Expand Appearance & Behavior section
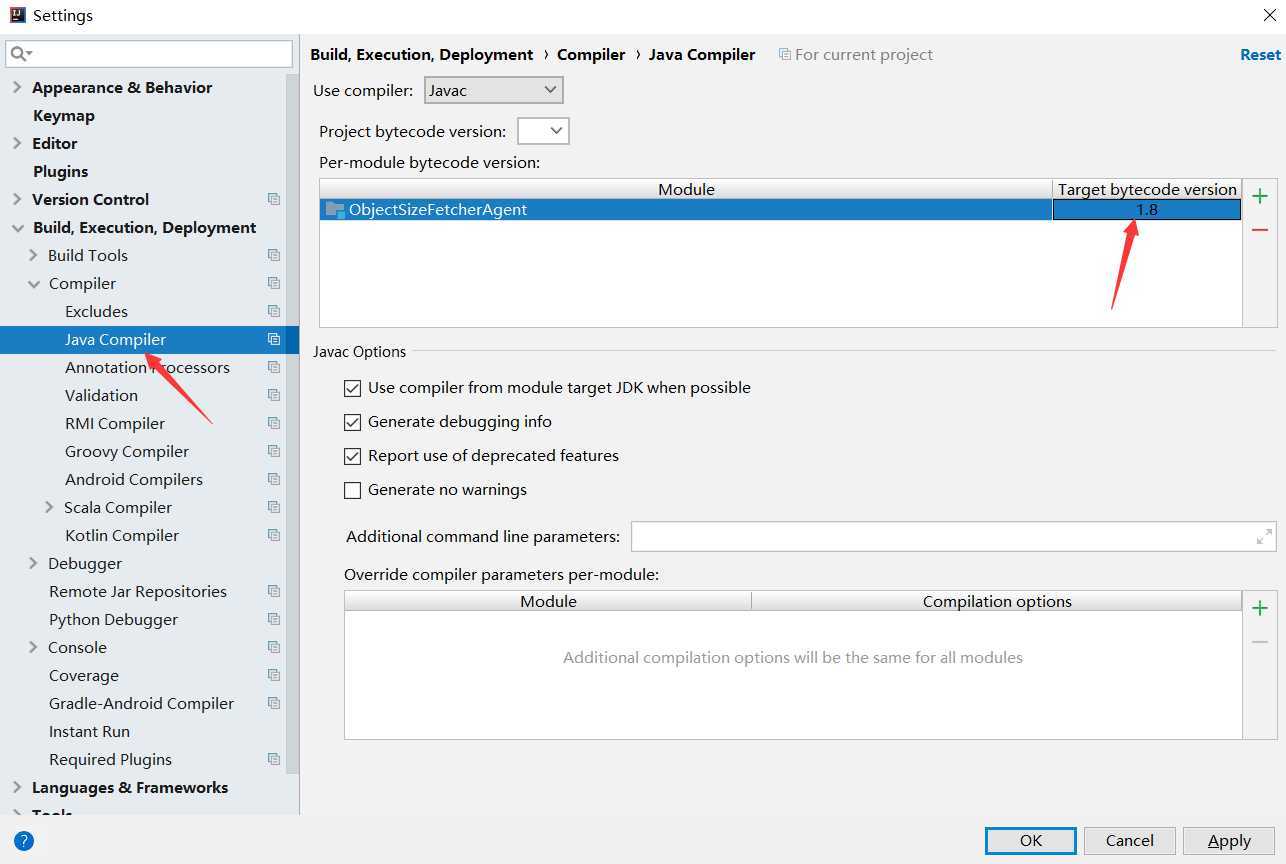The height and width of the screenshot is (864, 1286). coord(17,87)
